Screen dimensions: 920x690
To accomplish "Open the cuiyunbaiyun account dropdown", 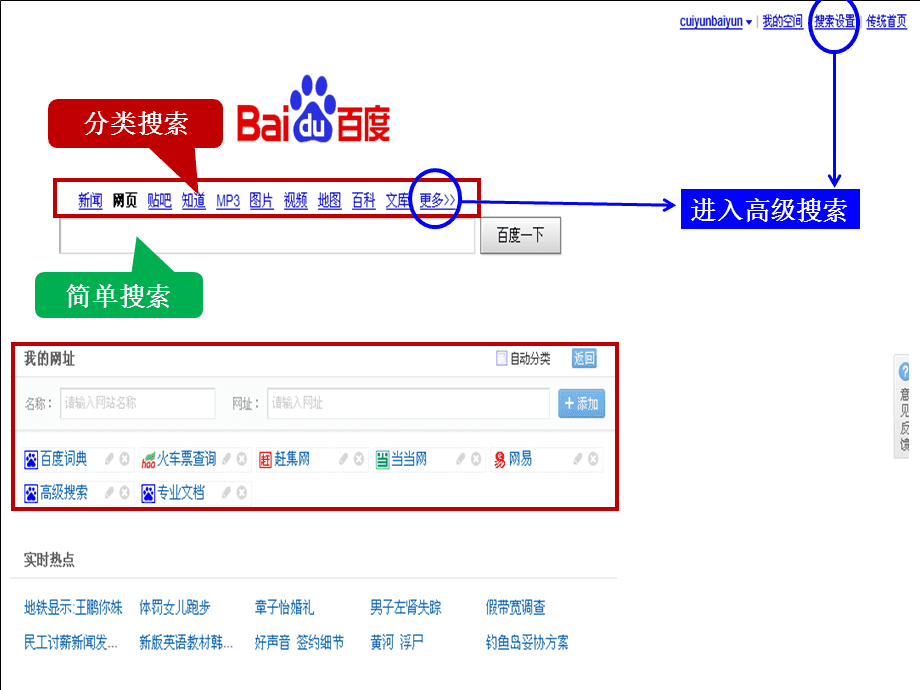I will [715, 22].
